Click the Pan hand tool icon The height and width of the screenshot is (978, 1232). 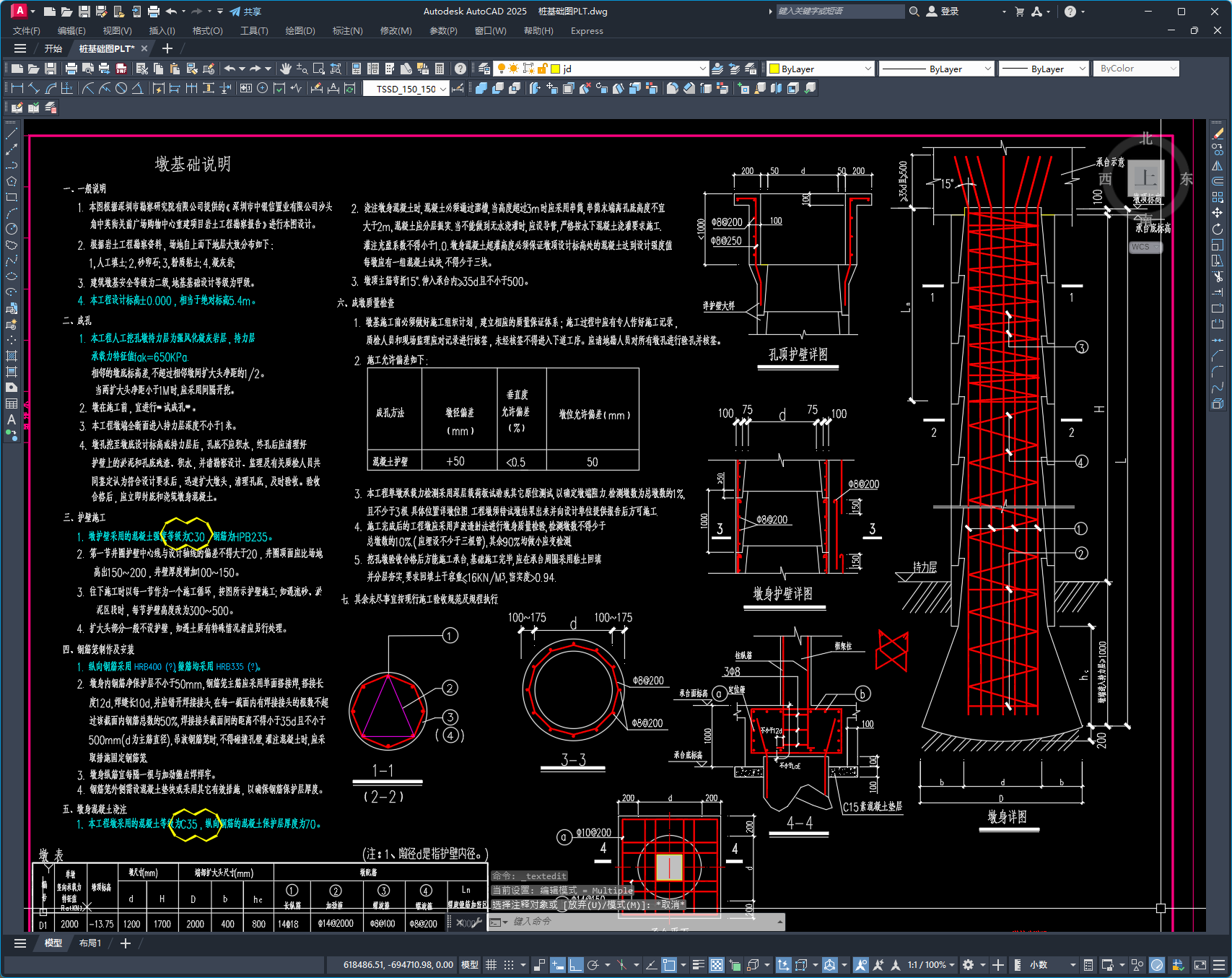[x=286, y=69]
